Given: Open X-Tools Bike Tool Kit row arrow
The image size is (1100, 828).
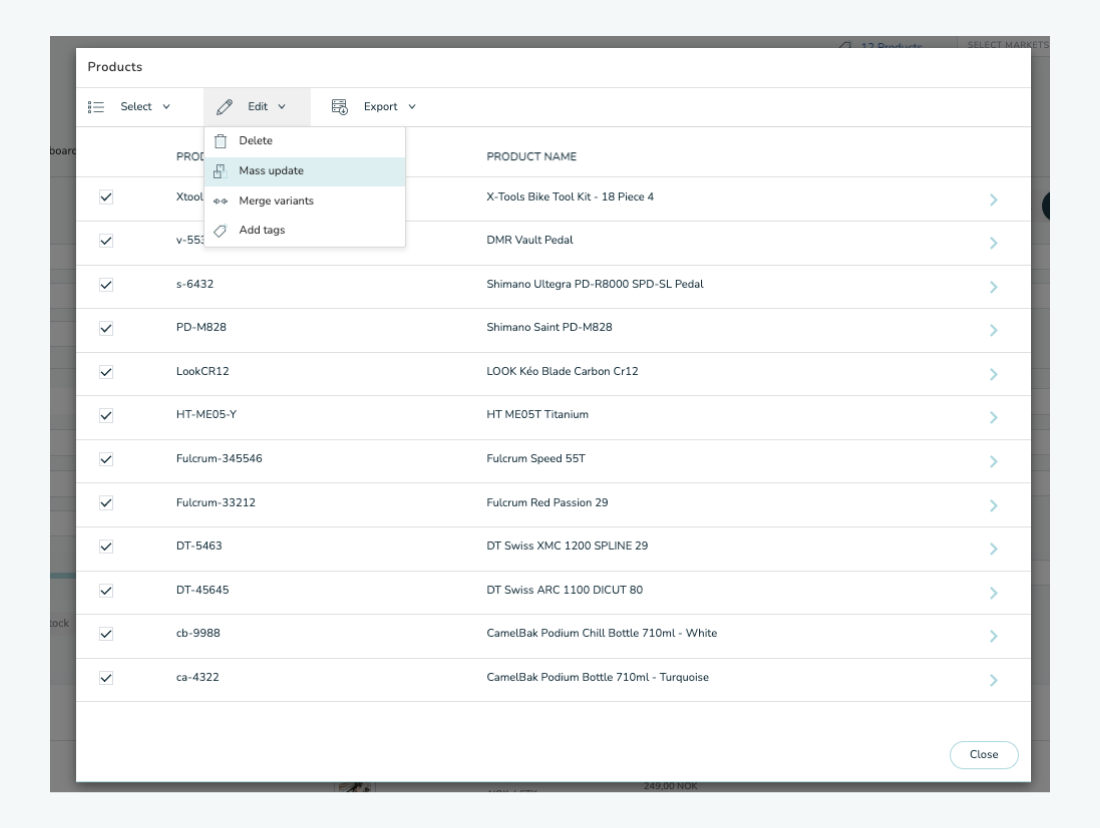Looking at the screenshot, I should (993, 200).
